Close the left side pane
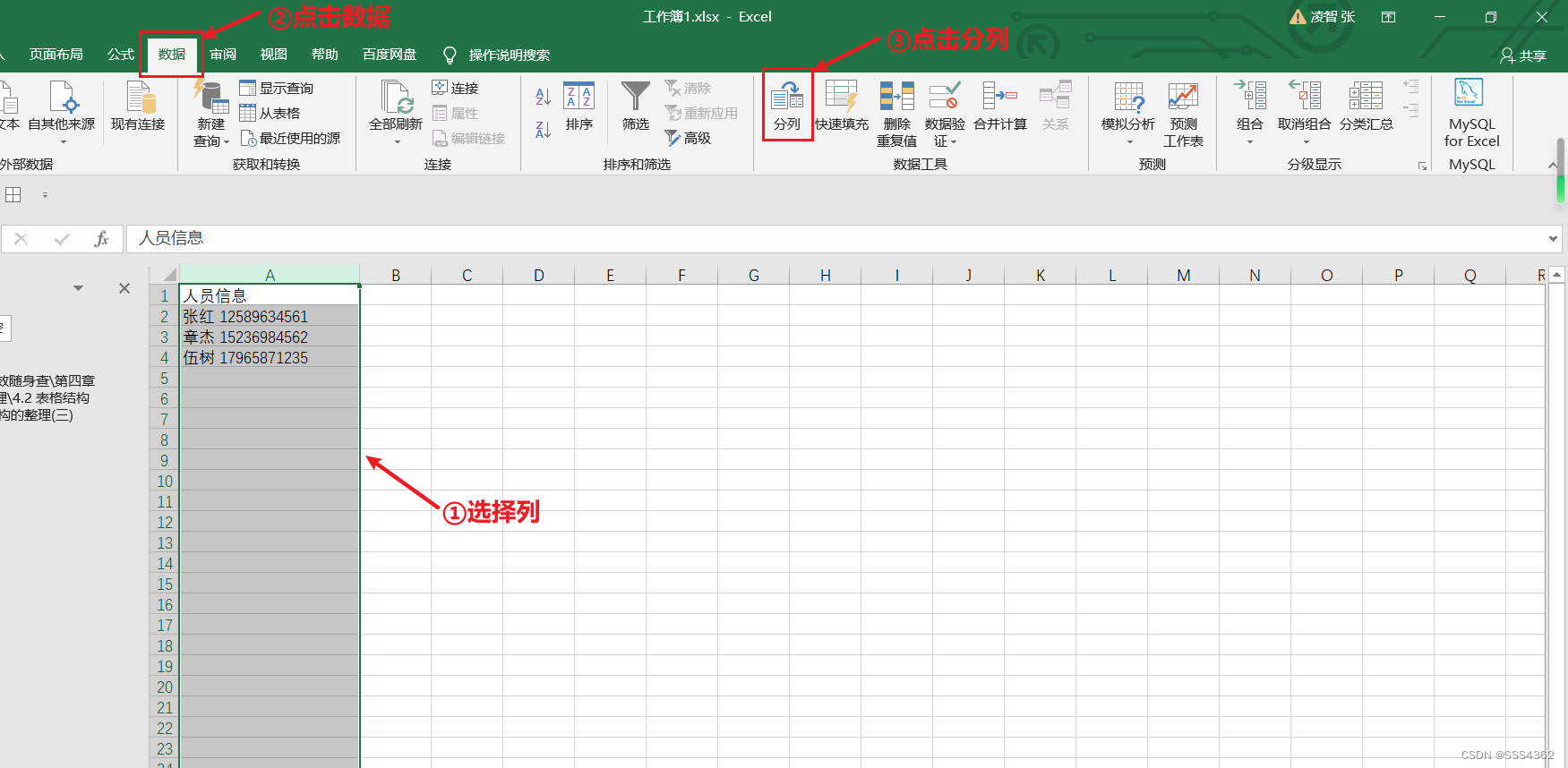The width and height of the screenshot is (1568, 768). 124,288
